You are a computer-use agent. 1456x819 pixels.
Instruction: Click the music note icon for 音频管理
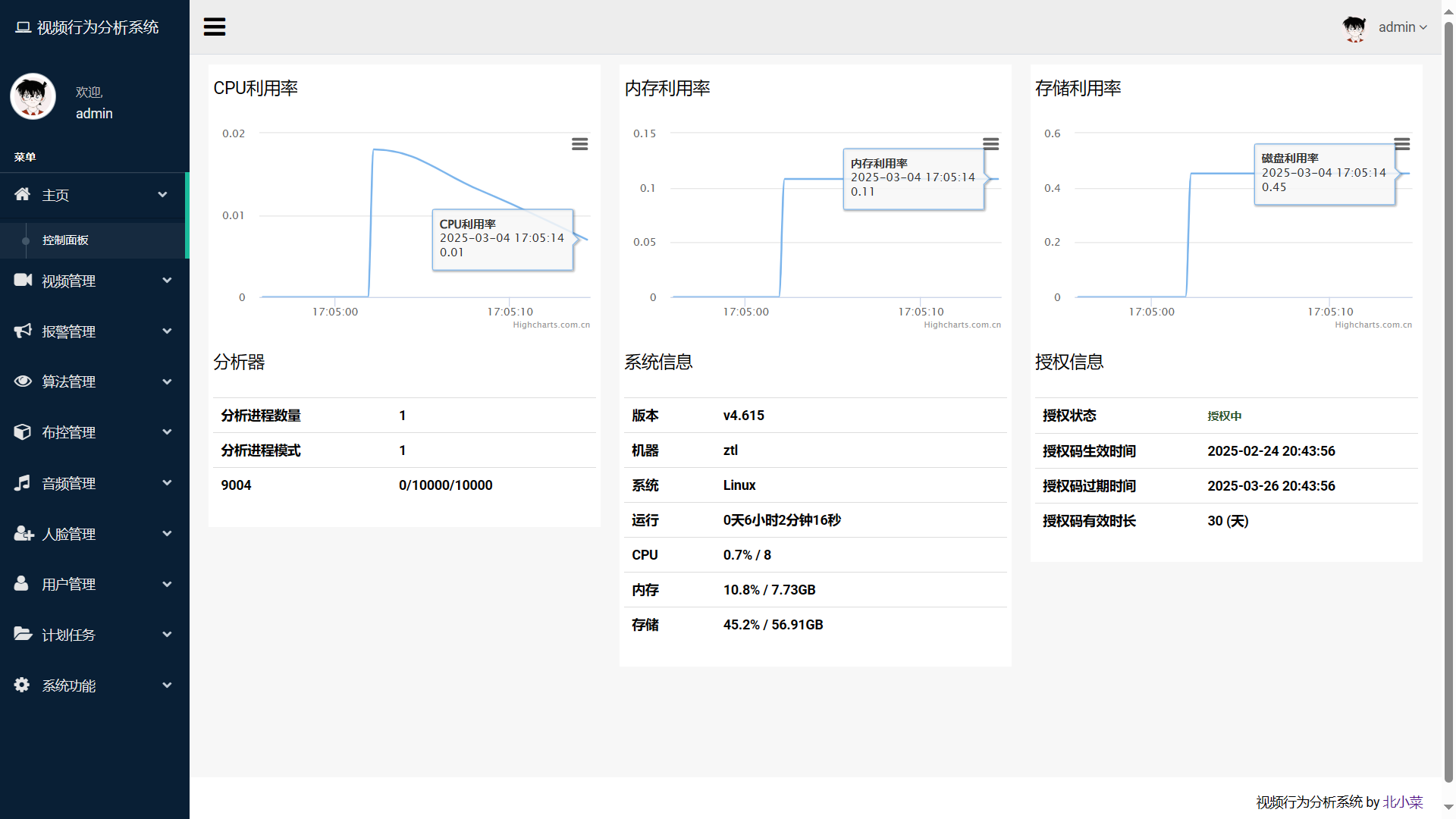pos(23,483)
